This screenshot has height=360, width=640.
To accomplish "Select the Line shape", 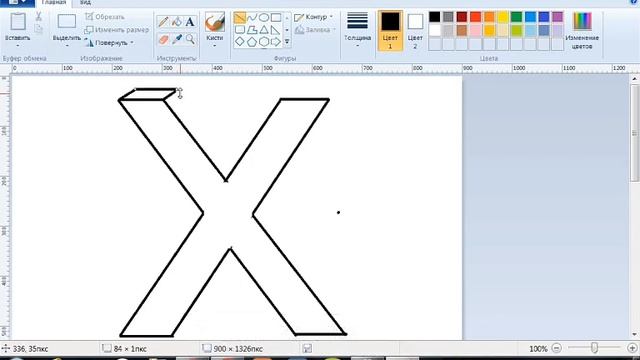I will tap(240, 18).
